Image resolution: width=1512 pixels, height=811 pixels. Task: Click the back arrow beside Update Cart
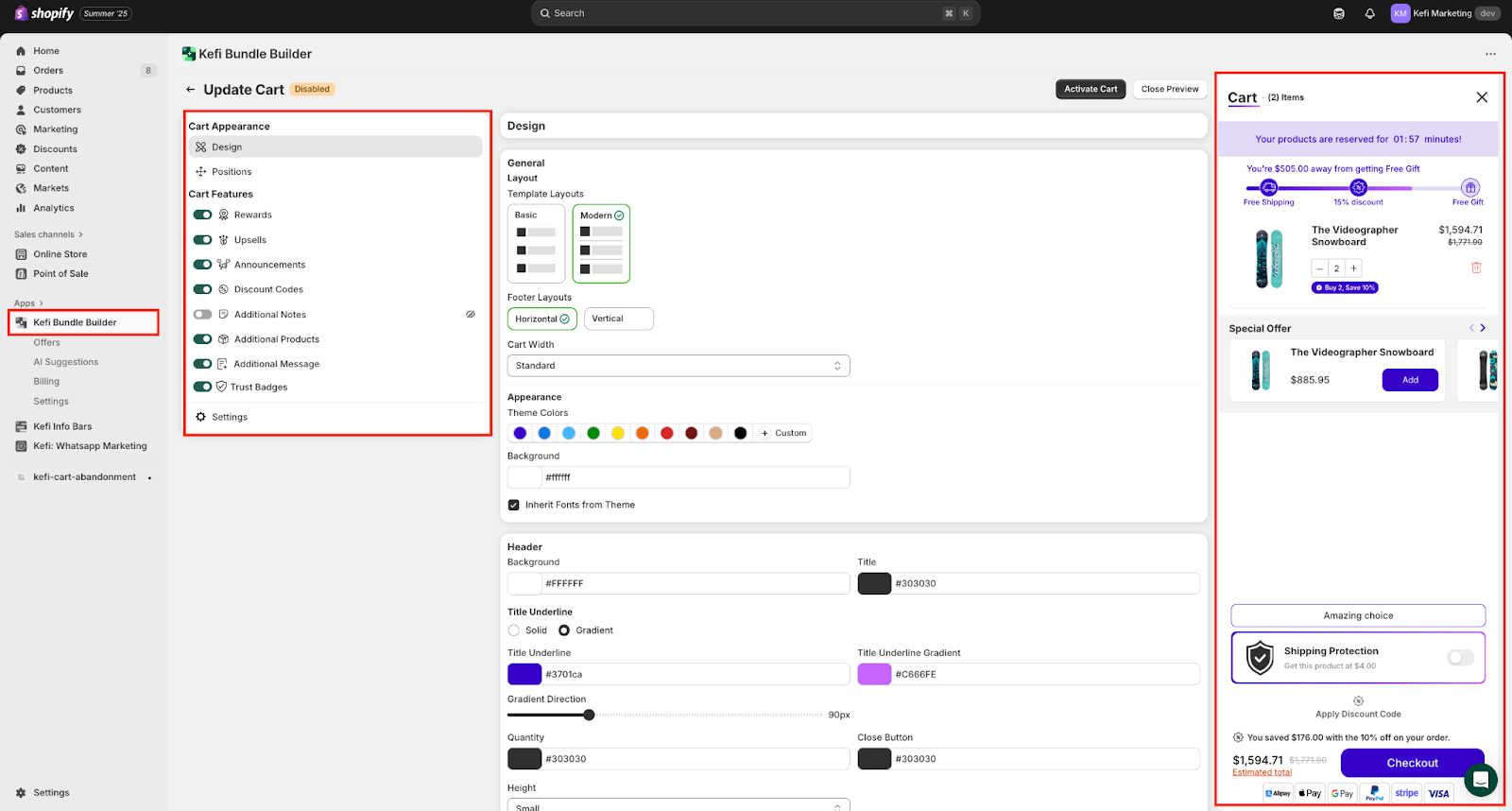click(x=191, y=90)
